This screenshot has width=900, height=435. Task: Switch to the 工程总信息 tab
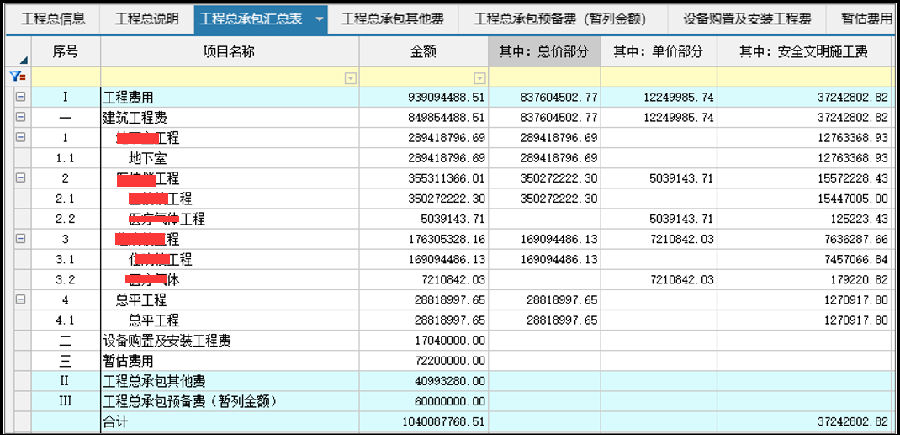tap(54, 19)
